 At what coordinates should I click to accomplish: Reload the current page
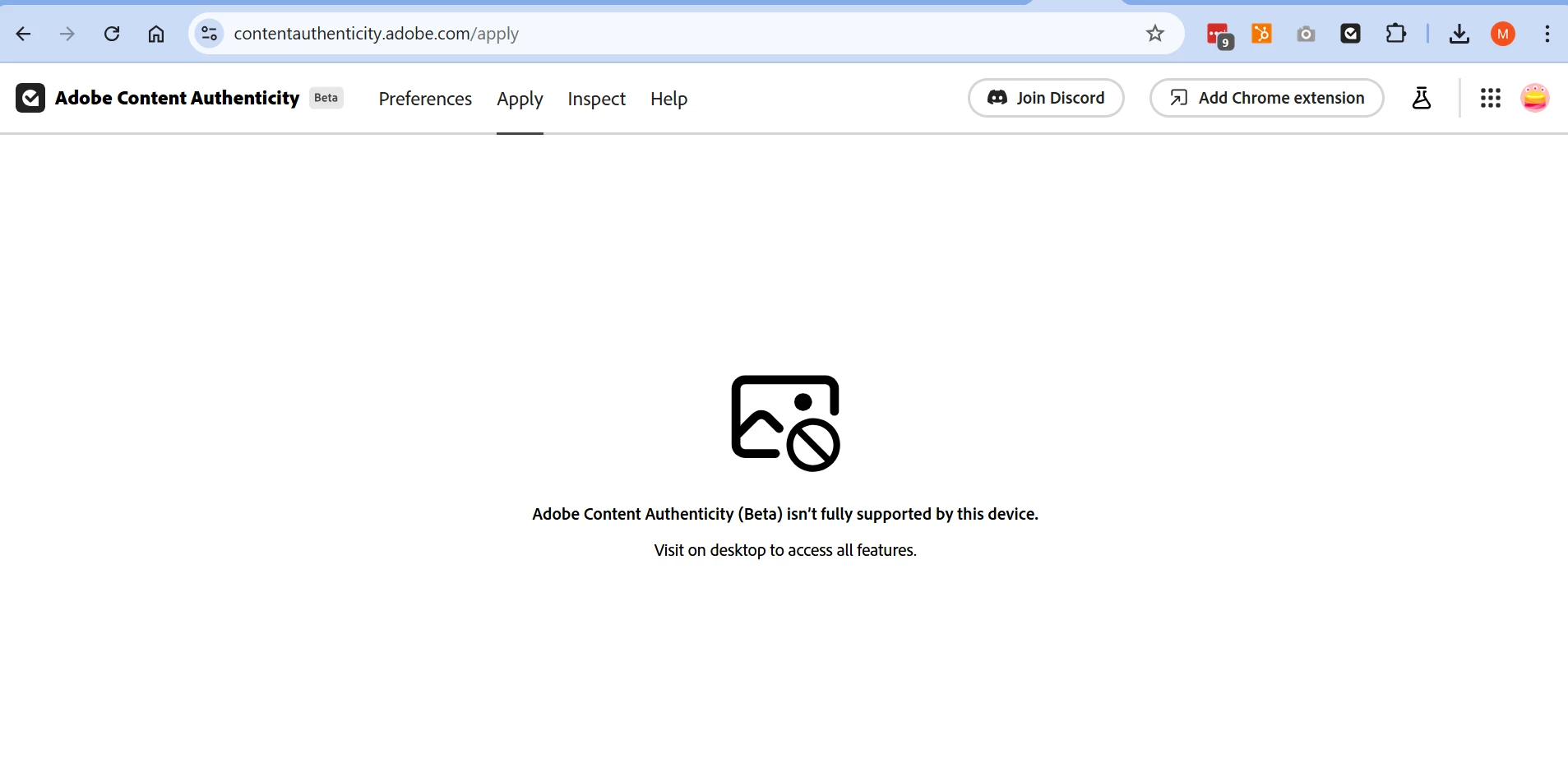click(x=112, y=34)
